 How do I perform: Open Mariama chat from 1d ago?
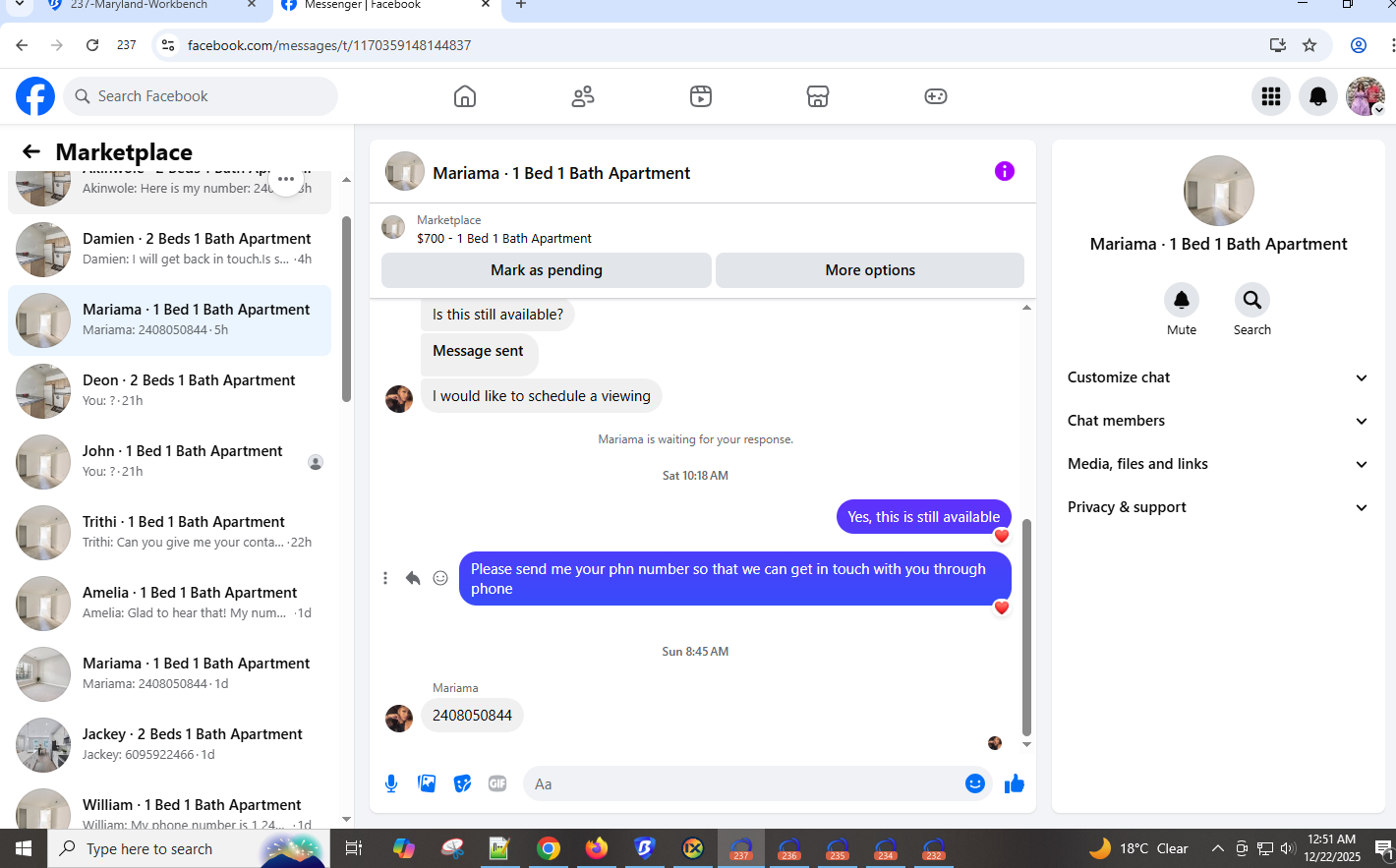(x=169, y=674)
